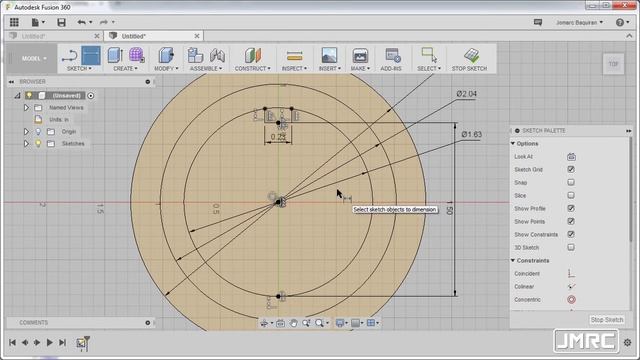Click the Redo arrow
The height and width of the screenshot is (360, 640).
coord(104,22)
